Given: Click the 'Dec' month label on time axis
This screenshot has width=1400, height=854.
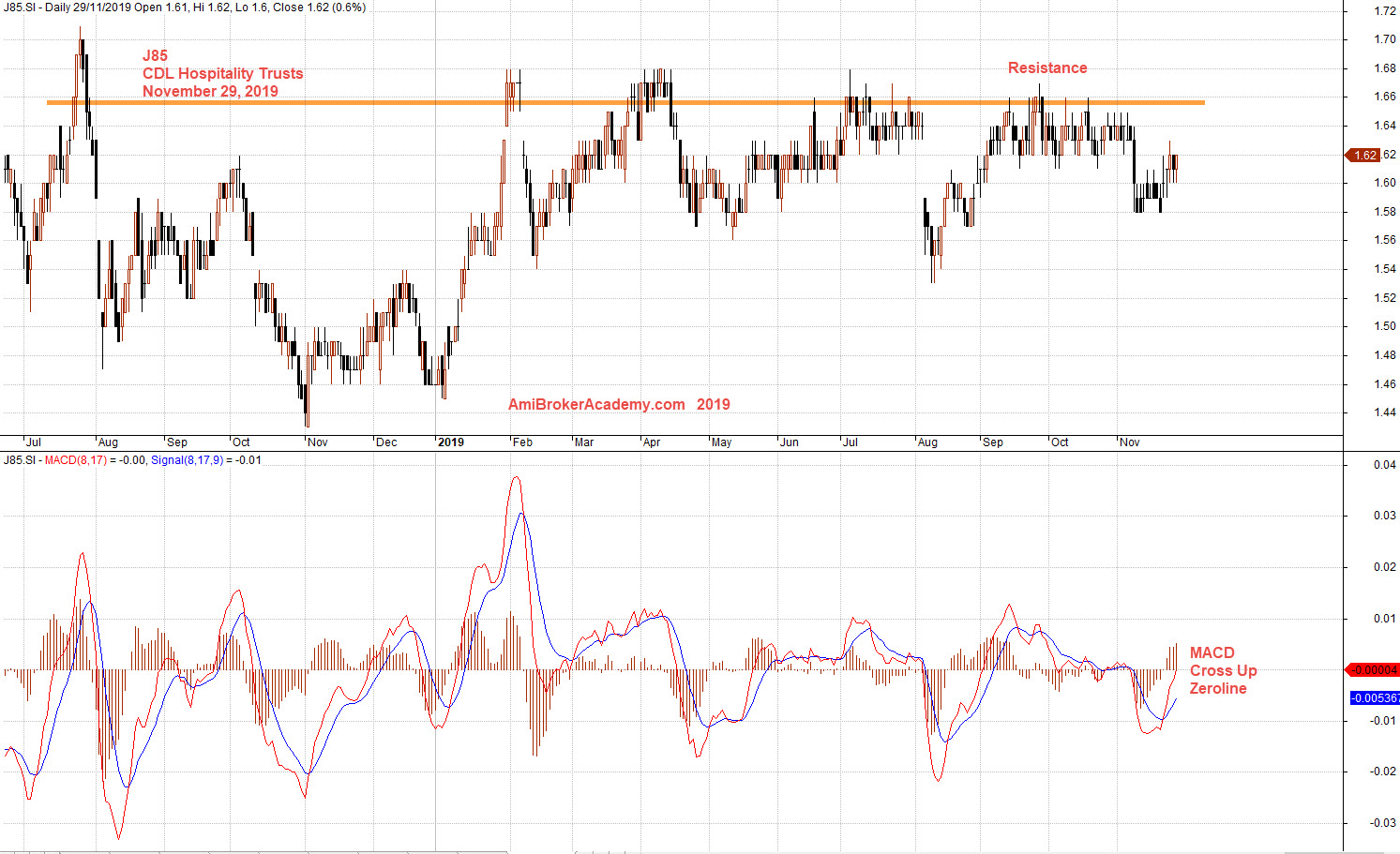Looking at the screenshot, I should coord(386,442).
